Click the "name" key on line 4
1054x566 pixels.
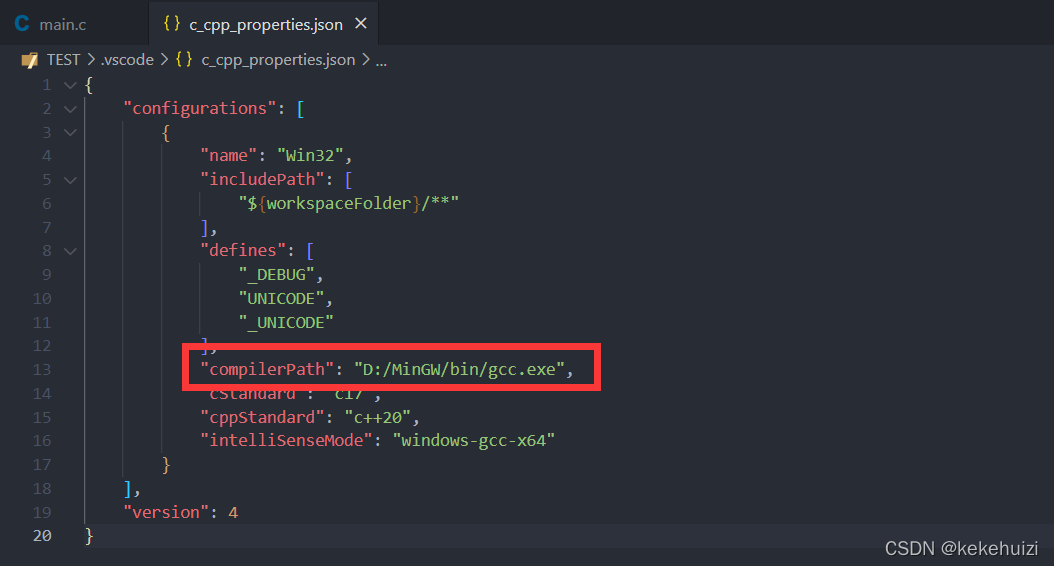(x=229, y=155)
